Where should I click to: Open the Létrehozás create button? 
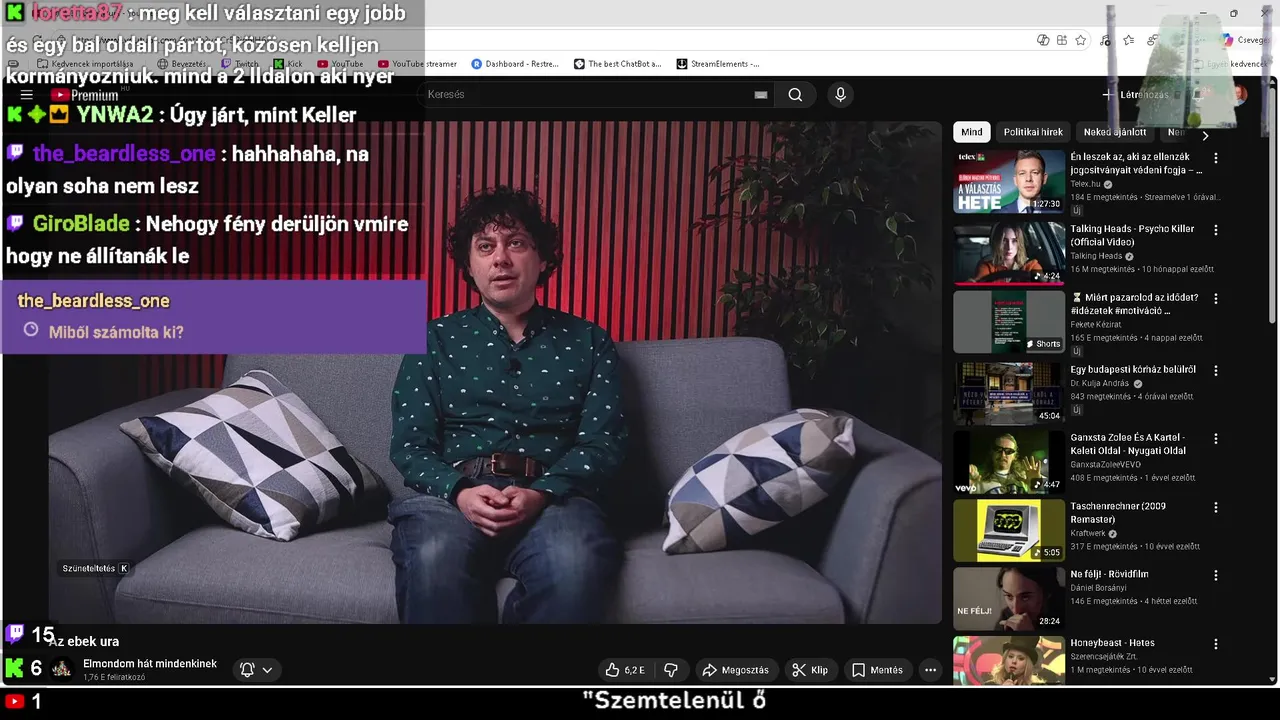pyautogui.click(x=1135, y=95)
